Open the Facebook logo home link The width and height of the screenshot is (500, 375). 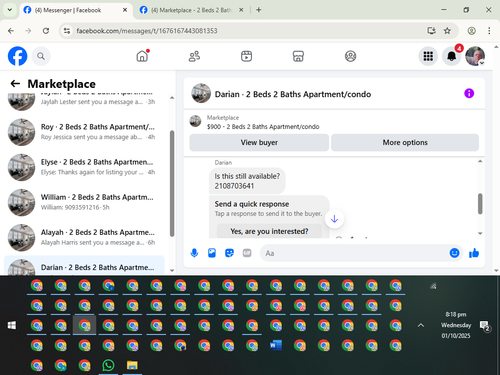click(x=17, y=56)
